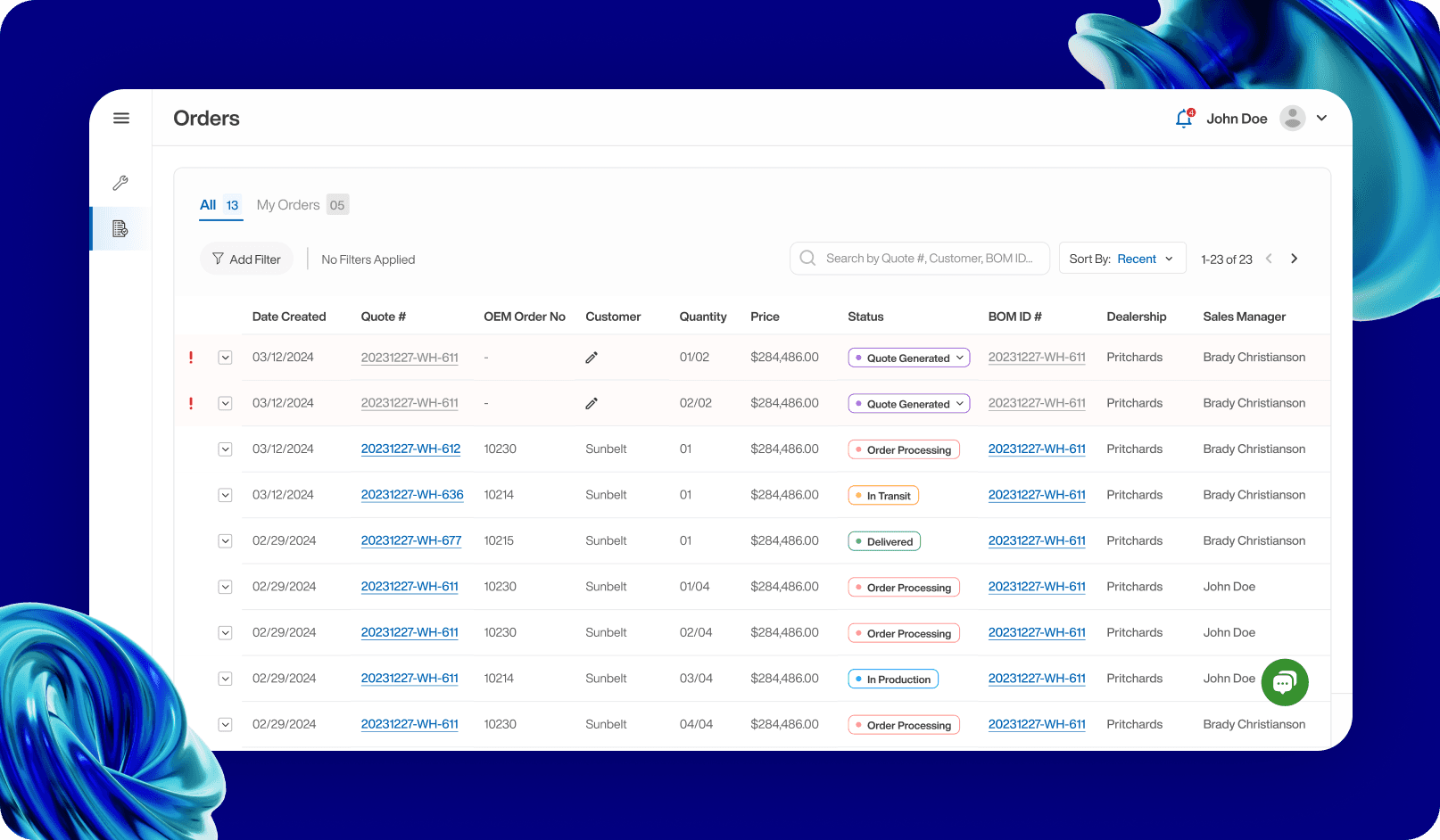The image size is (1440, 840).
Task: Expand the order row with quantity 02/02
Action: pyautogui.click(x=226, y=403)
